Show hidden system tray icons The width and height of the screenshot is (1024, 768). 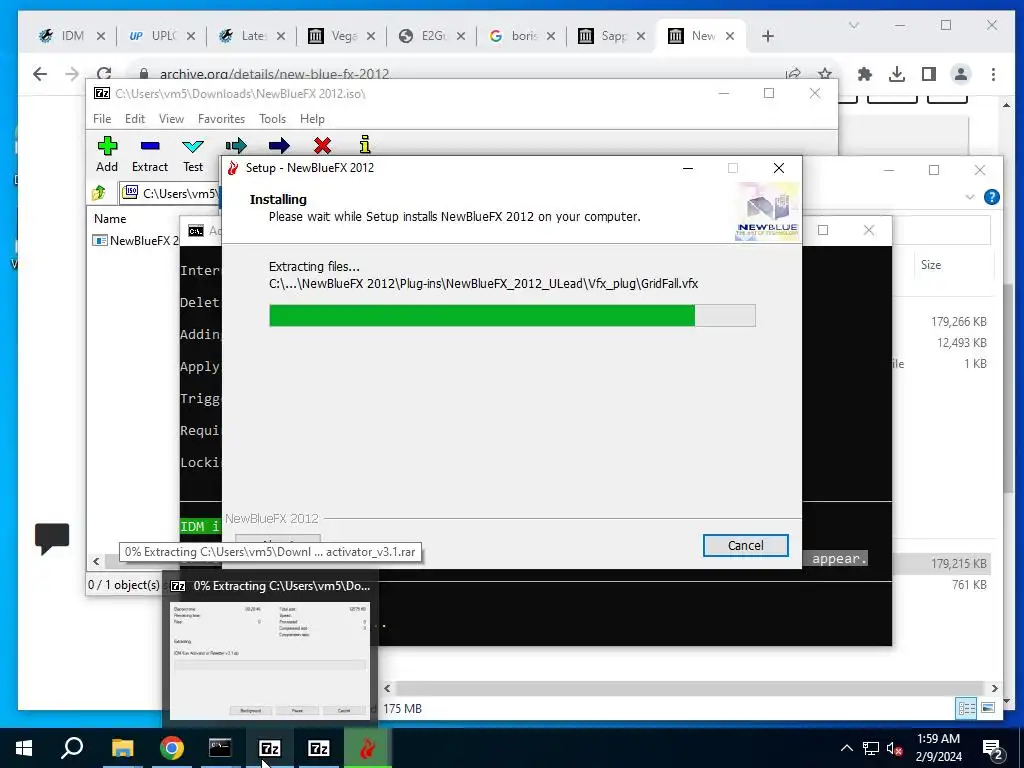[846, 748]
